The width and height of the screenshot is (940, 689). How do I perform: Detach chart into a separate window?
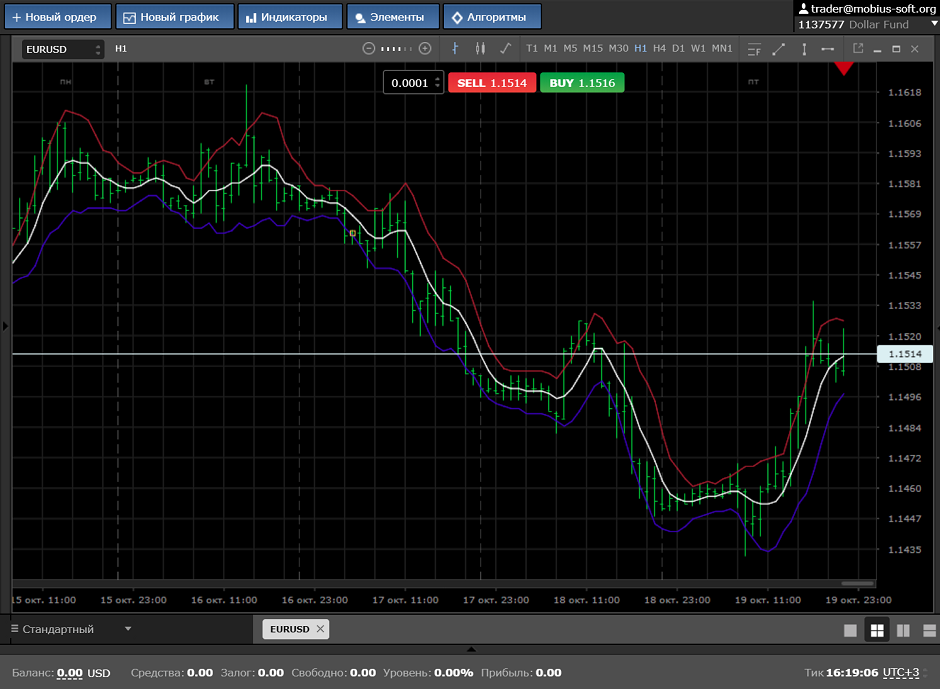pos(858,49)
